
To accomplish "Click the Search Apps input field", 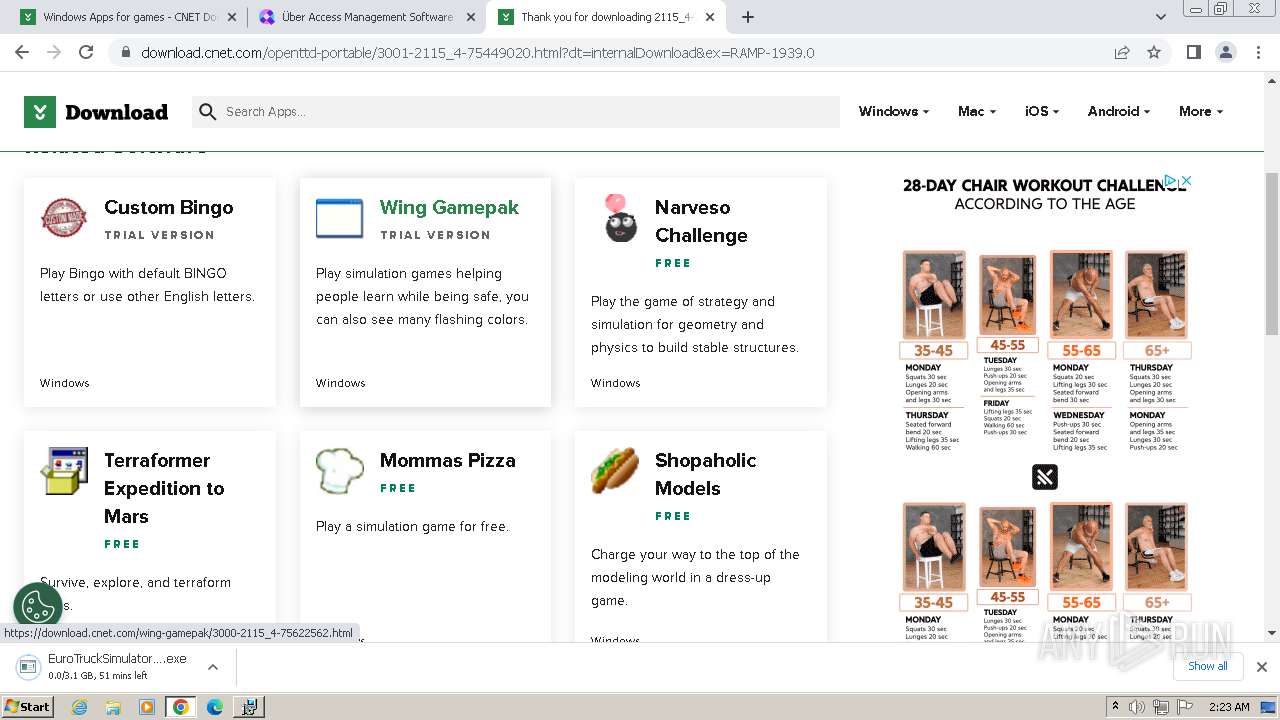I will coord(515,112).
